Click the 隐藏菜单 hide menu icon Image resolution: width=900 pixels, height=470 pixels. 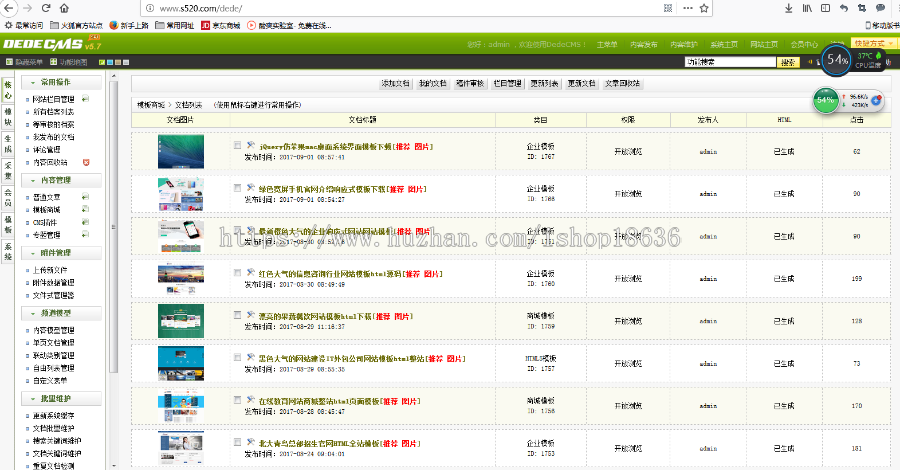tap(9, 62)
